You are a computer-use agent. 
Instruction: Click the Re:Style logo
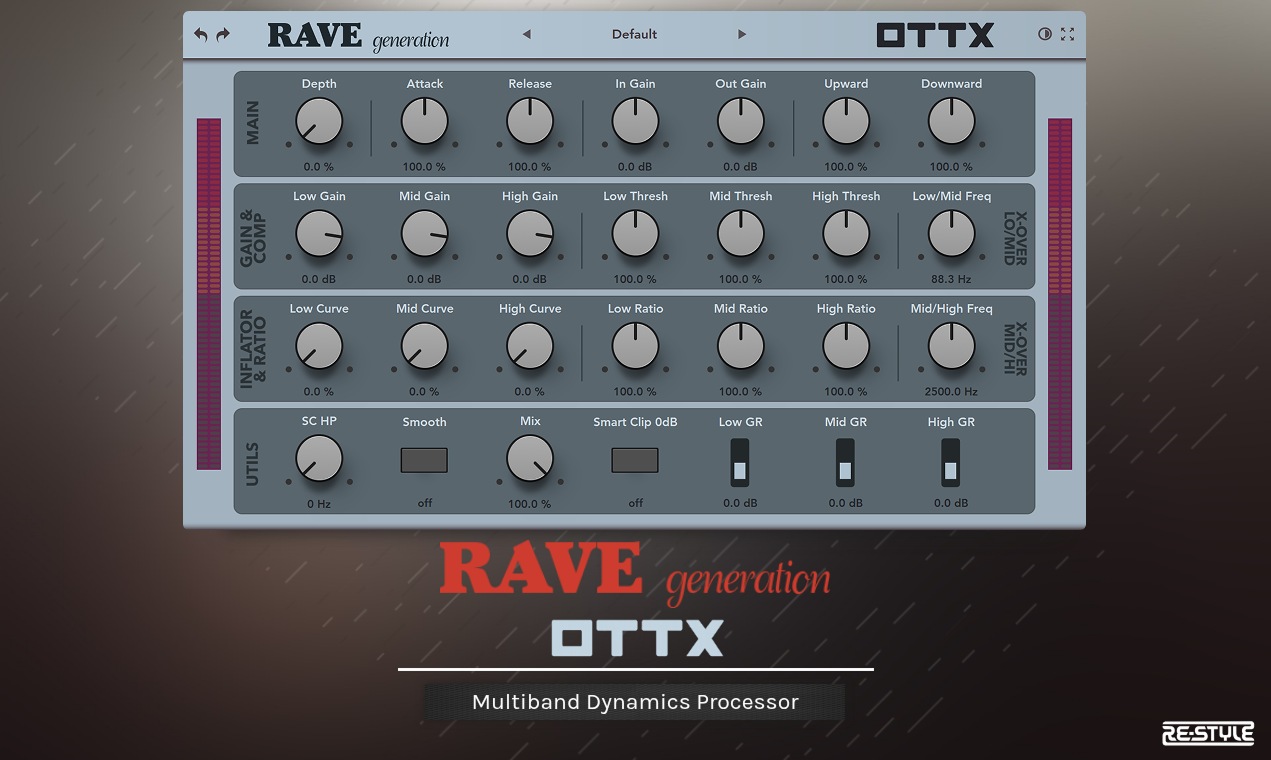1207,733
